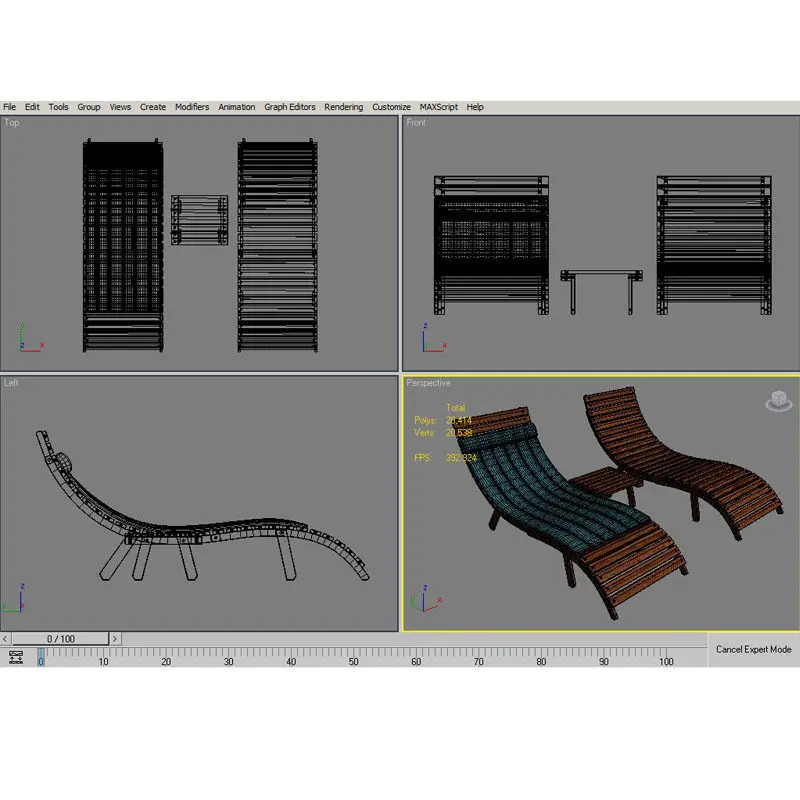
Task: Open the Tools menu
Action: click(58, 107)
